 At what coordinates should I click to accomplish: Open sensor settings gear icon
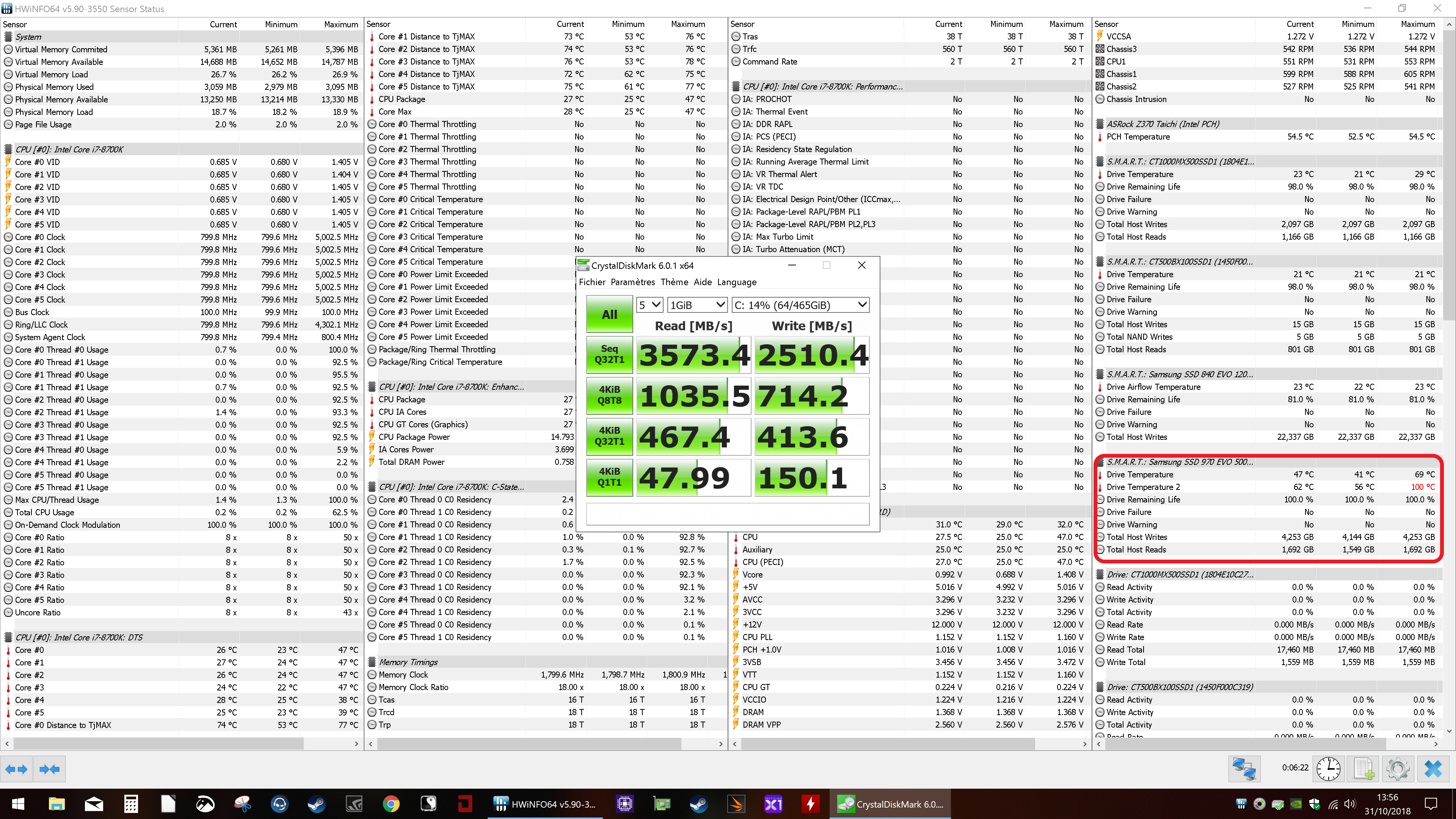1398,769
